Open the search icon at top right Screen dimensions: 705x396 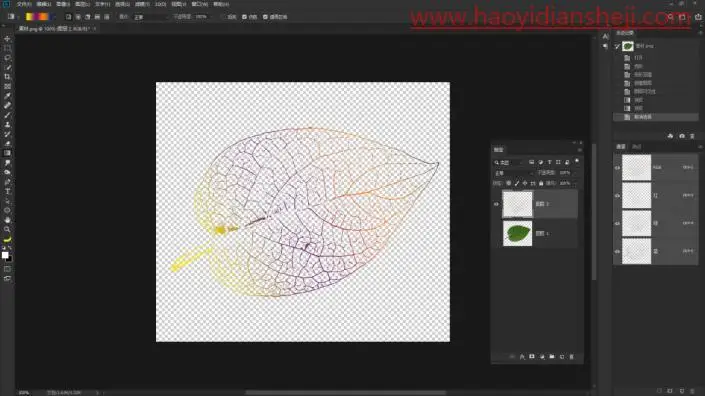670,17
